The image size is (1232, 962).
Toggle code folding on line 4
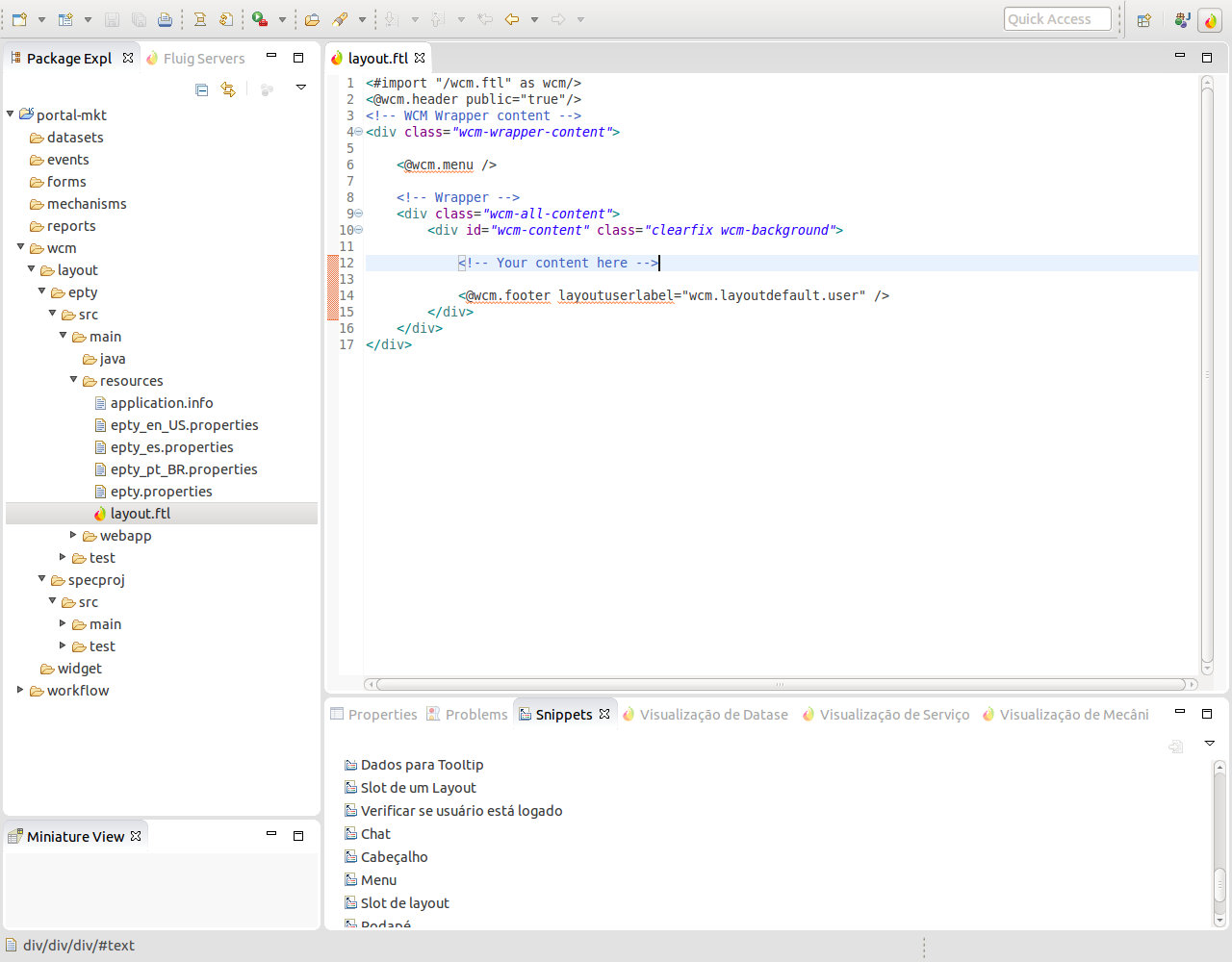pos(358,133)
